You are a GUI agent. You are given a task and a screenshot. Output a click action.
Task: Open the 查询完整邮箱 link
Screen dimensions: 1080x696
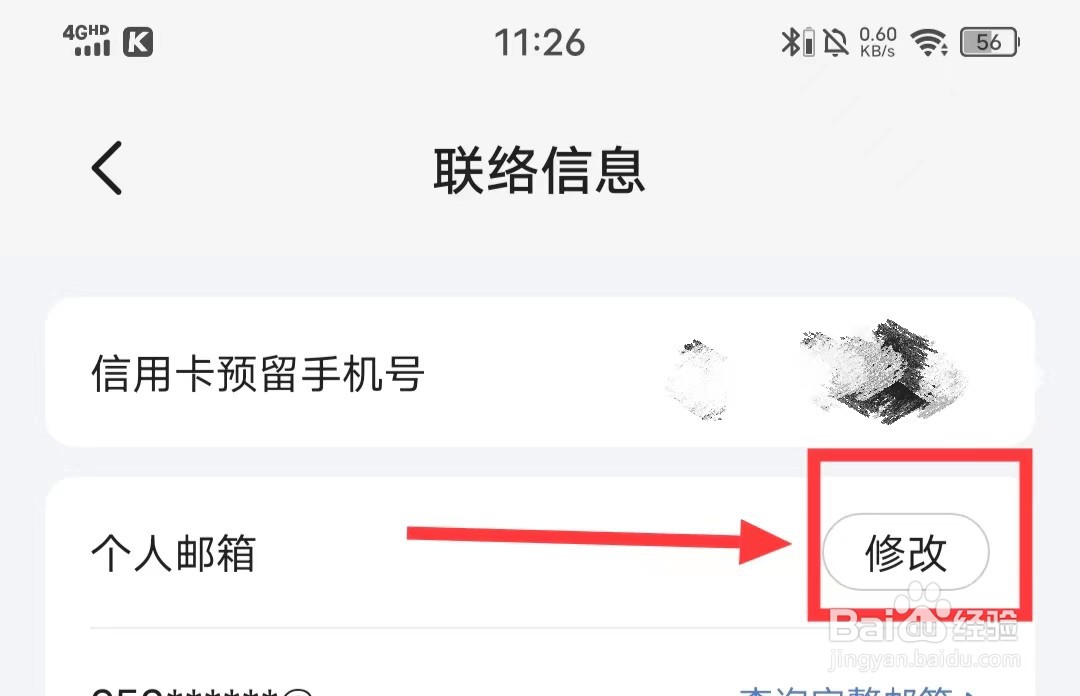[847, 691]
